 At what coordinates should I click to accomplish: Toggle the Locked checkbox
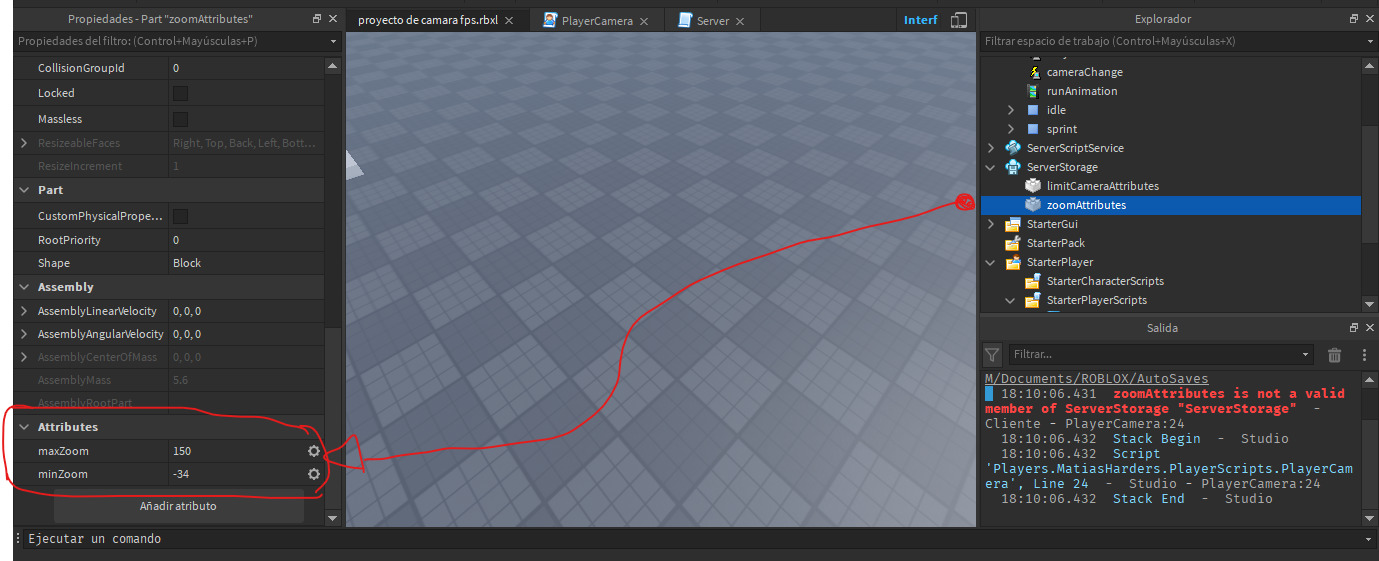coord(180,93)
